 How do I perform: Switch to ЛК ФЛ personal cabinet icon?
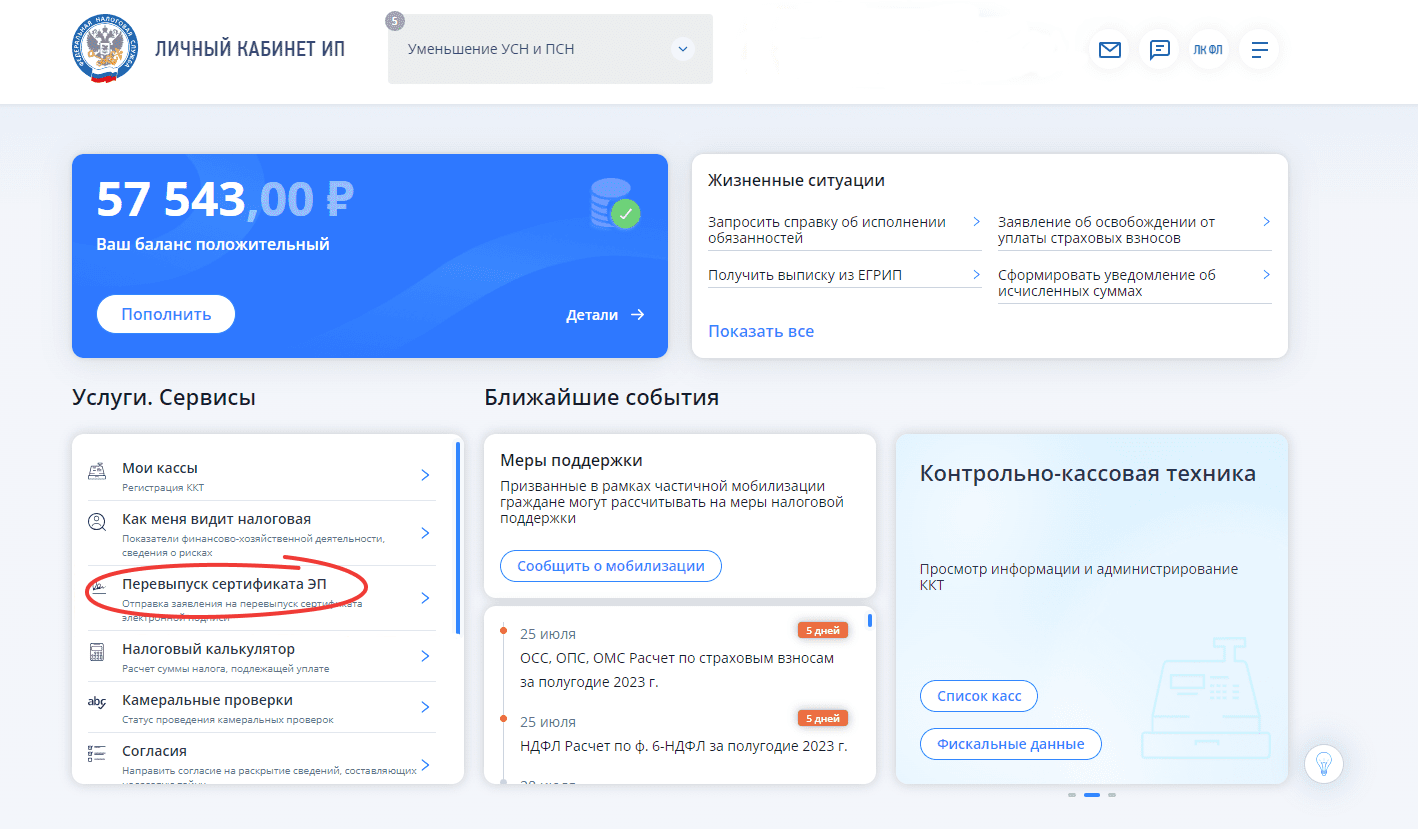click(x=1208, y=49)
